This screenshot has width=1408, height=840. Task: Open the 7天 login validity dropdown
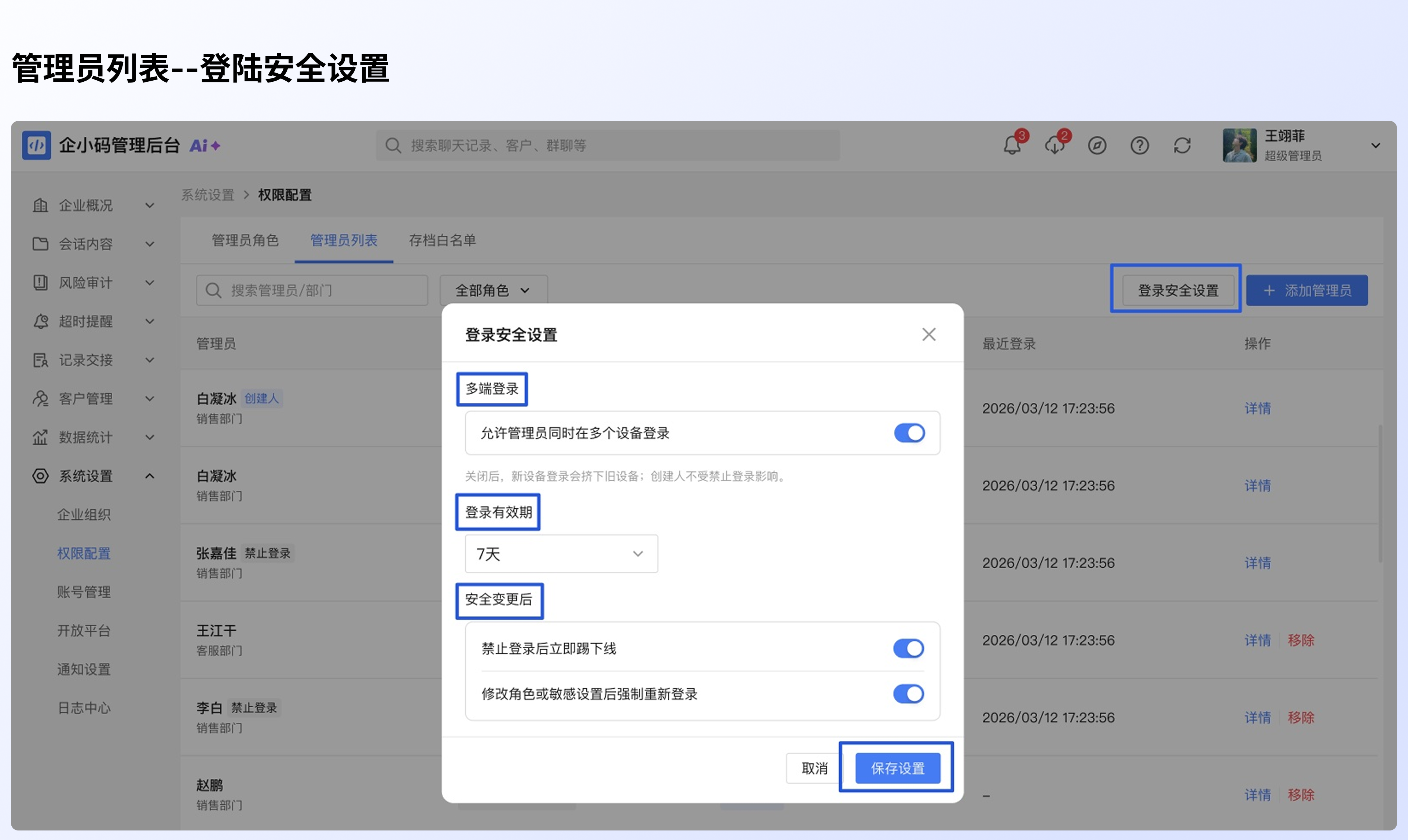click(561, 553)
